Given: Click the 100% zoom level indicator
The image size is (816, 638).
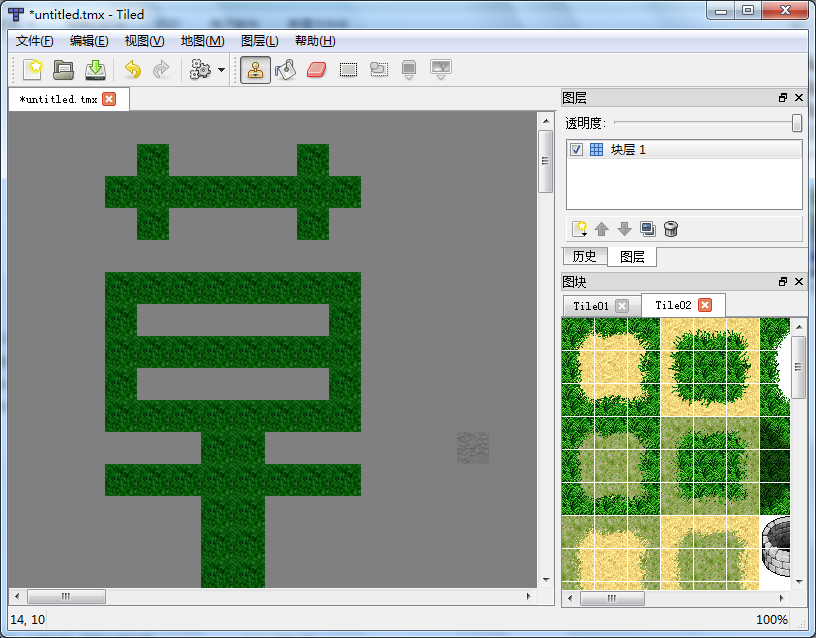Looking at the screenshot, I should coord(771,620).
